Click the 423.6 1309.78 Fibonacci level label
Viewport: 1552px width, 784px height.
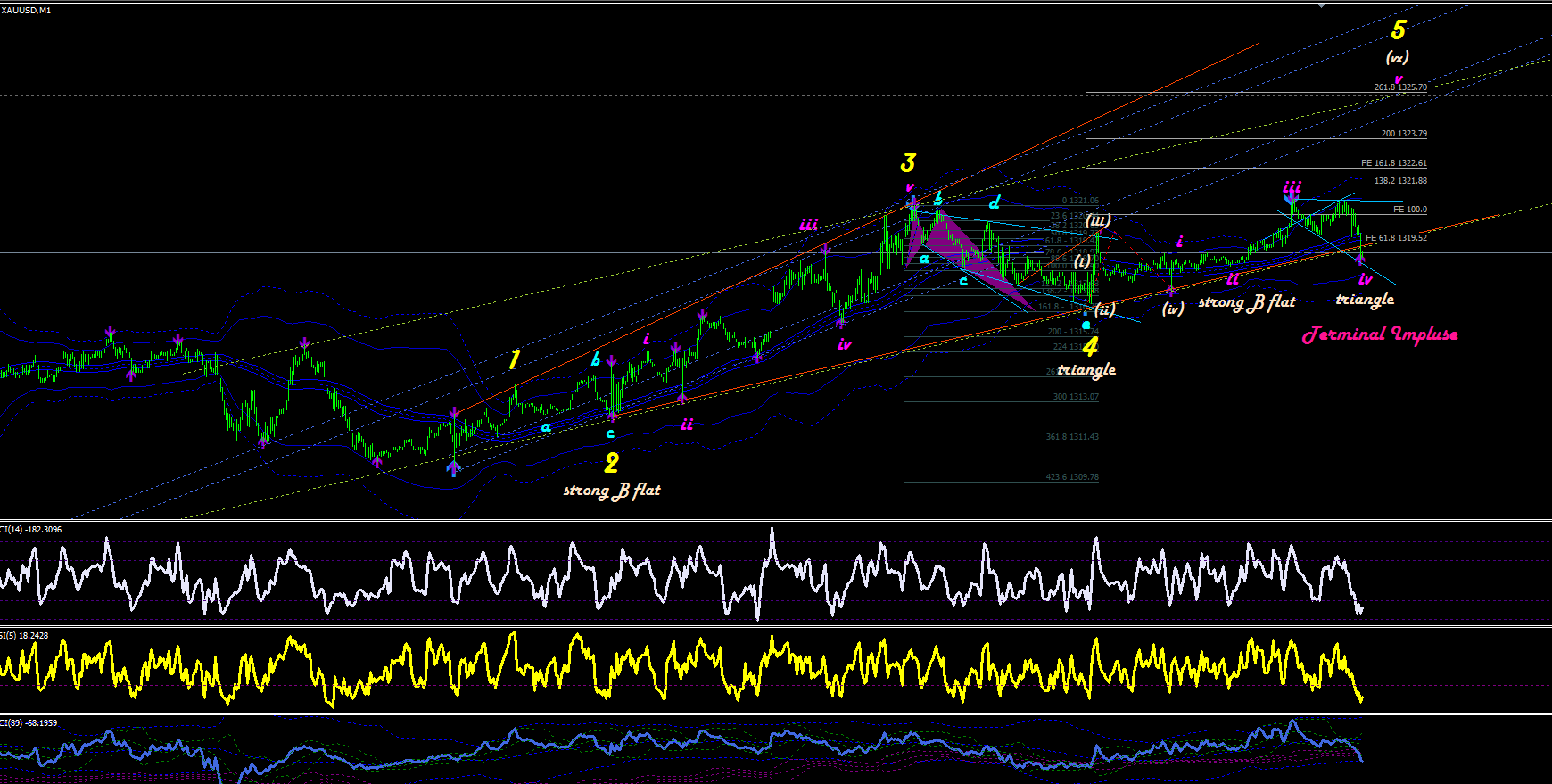1072,477
